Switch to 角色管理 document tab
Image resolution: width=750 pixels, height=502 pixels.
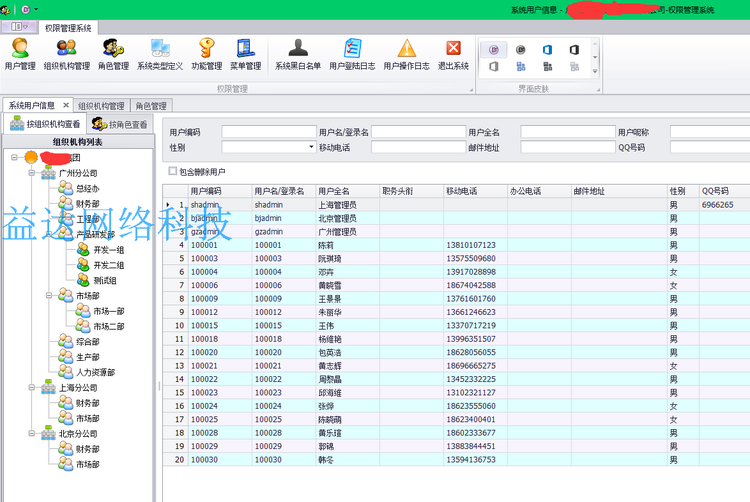click(151, 106)
